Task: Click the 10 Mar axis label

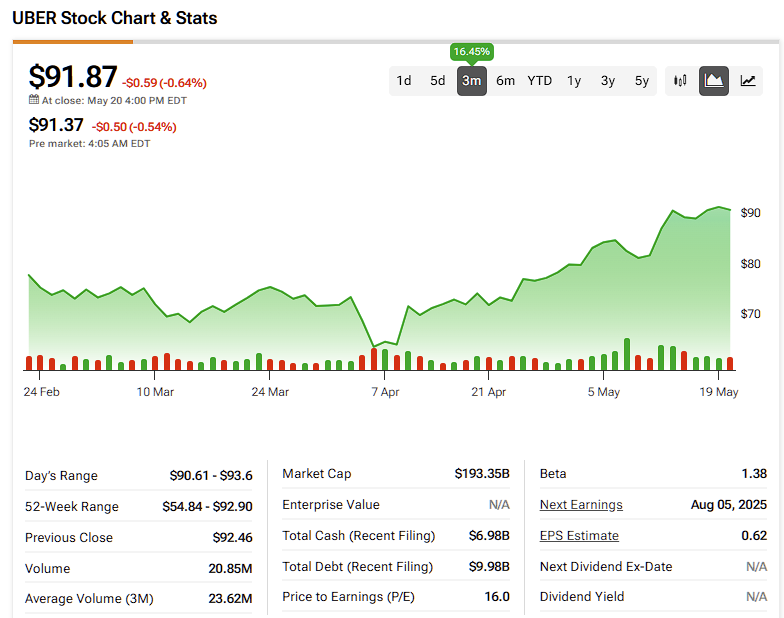Action: point(155,392)
